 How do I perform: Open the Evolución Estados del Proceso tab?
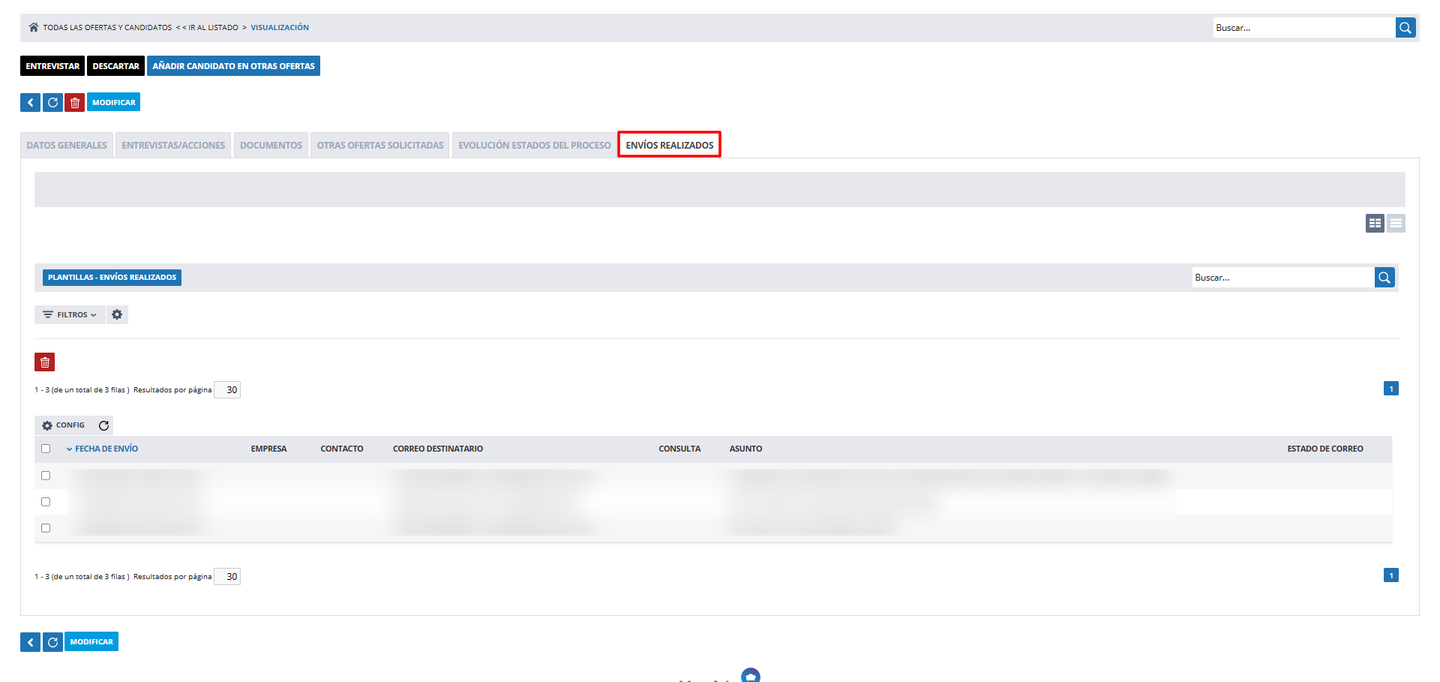point(534,145)
